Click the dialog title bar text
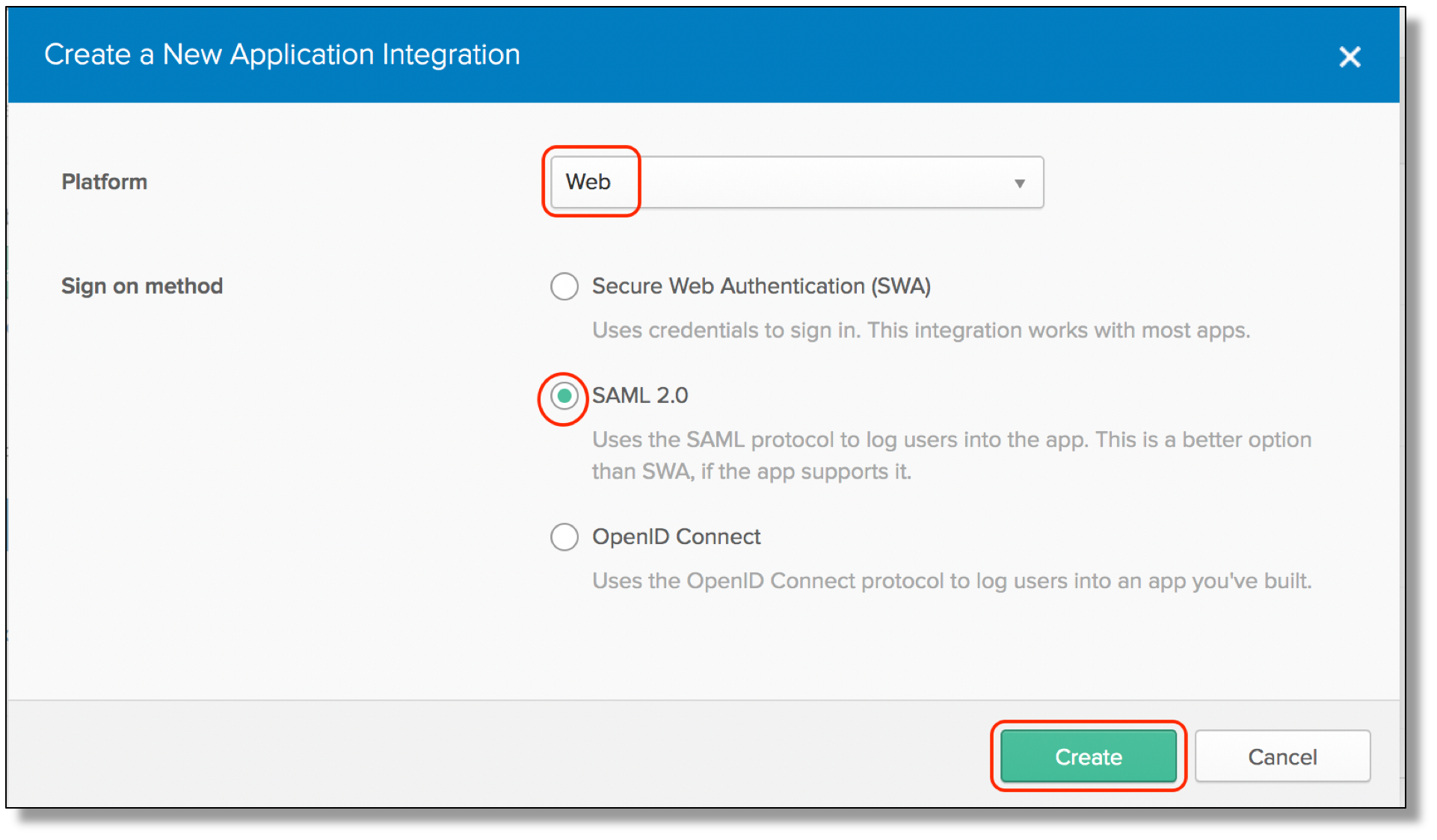The height and width of the screenshot is (840, 1437). [x=282, y=55]
